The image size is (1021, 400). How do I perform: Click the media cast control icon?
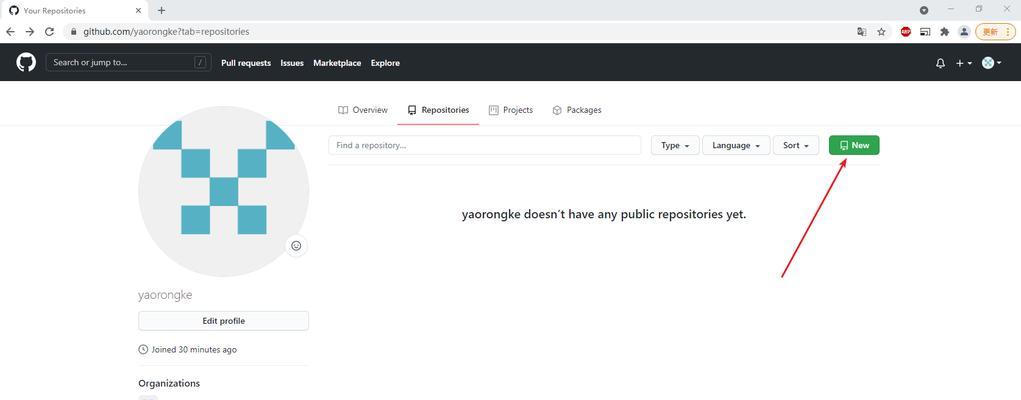[x=925, y=31]
